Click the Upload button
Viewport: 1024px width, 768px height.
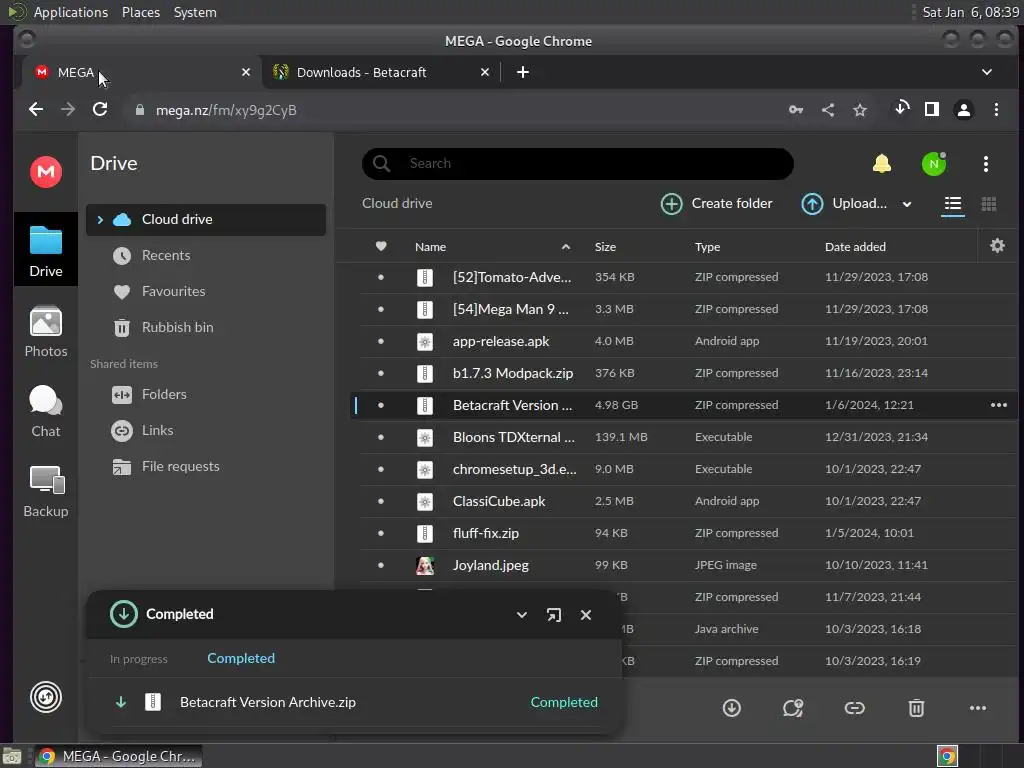844,204
